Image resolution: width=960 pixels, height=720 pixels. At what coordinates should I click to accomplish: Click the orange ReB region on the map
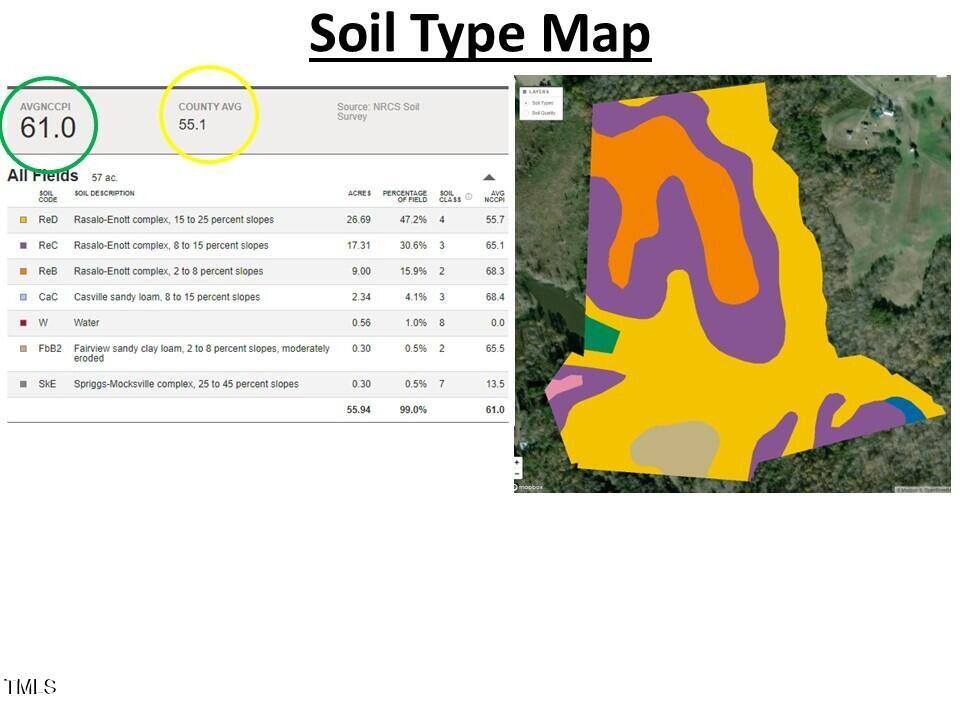click(700, 200)
